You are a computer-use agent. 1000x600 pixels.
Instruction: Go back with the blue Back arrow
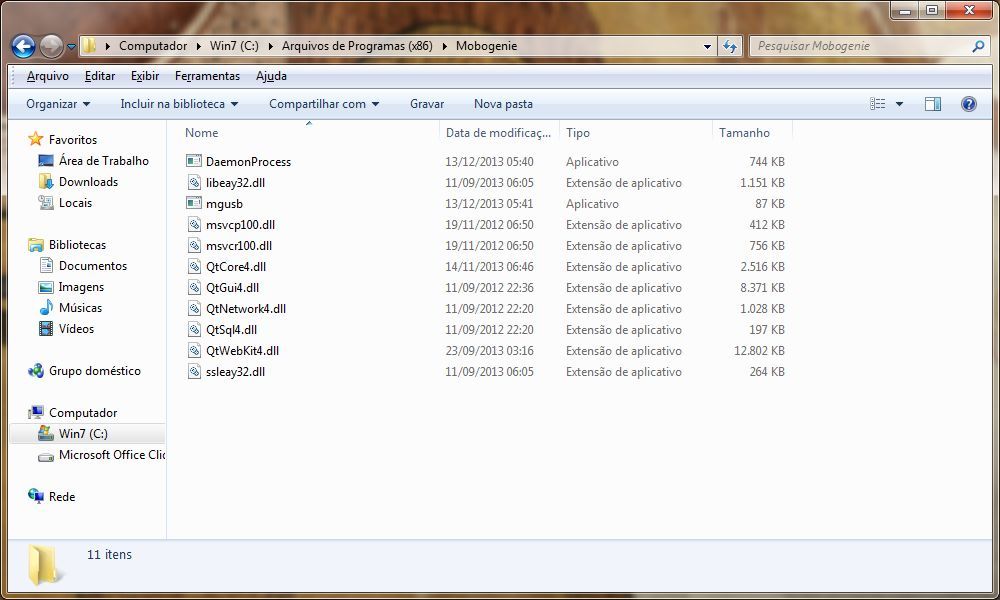pos(24,46)
